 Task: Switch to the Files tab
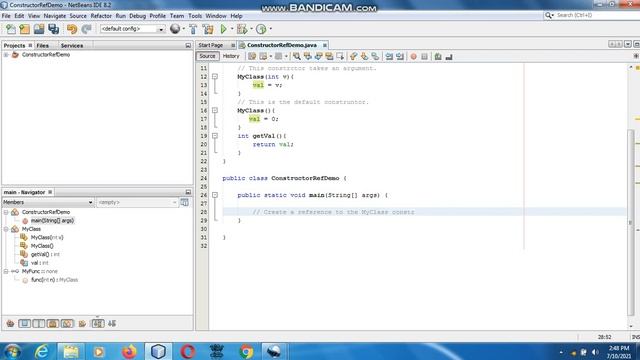tap(42, 46)
